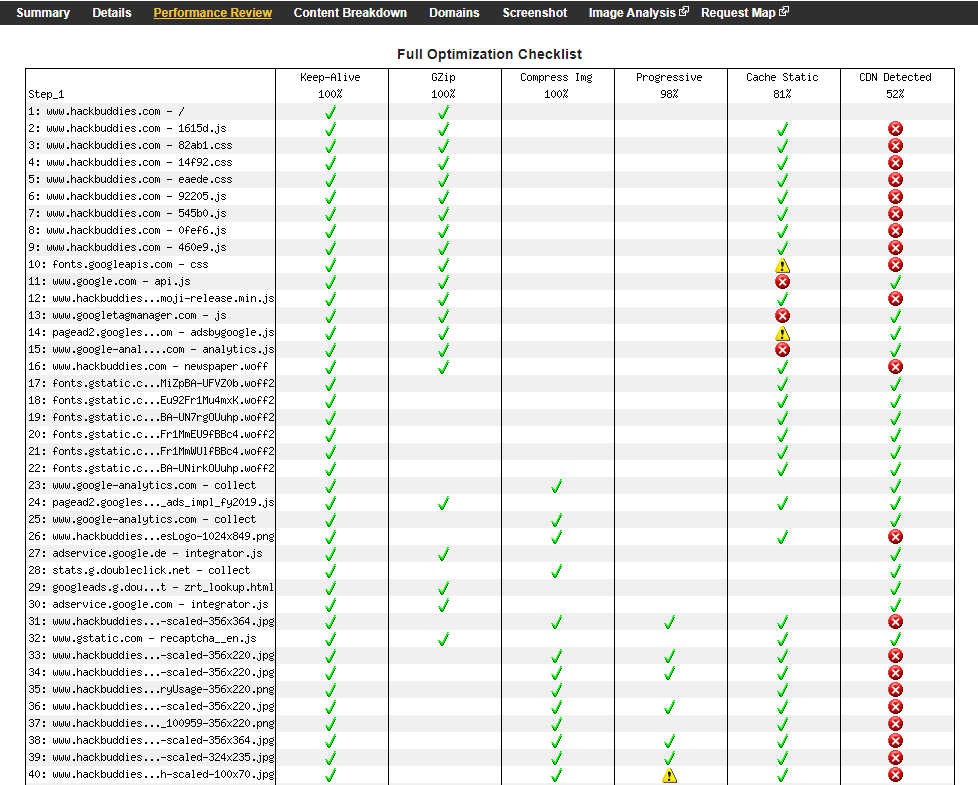Select row 1 www.hackbuddies.com - /

pyautogui.click(x=106, y=112)
